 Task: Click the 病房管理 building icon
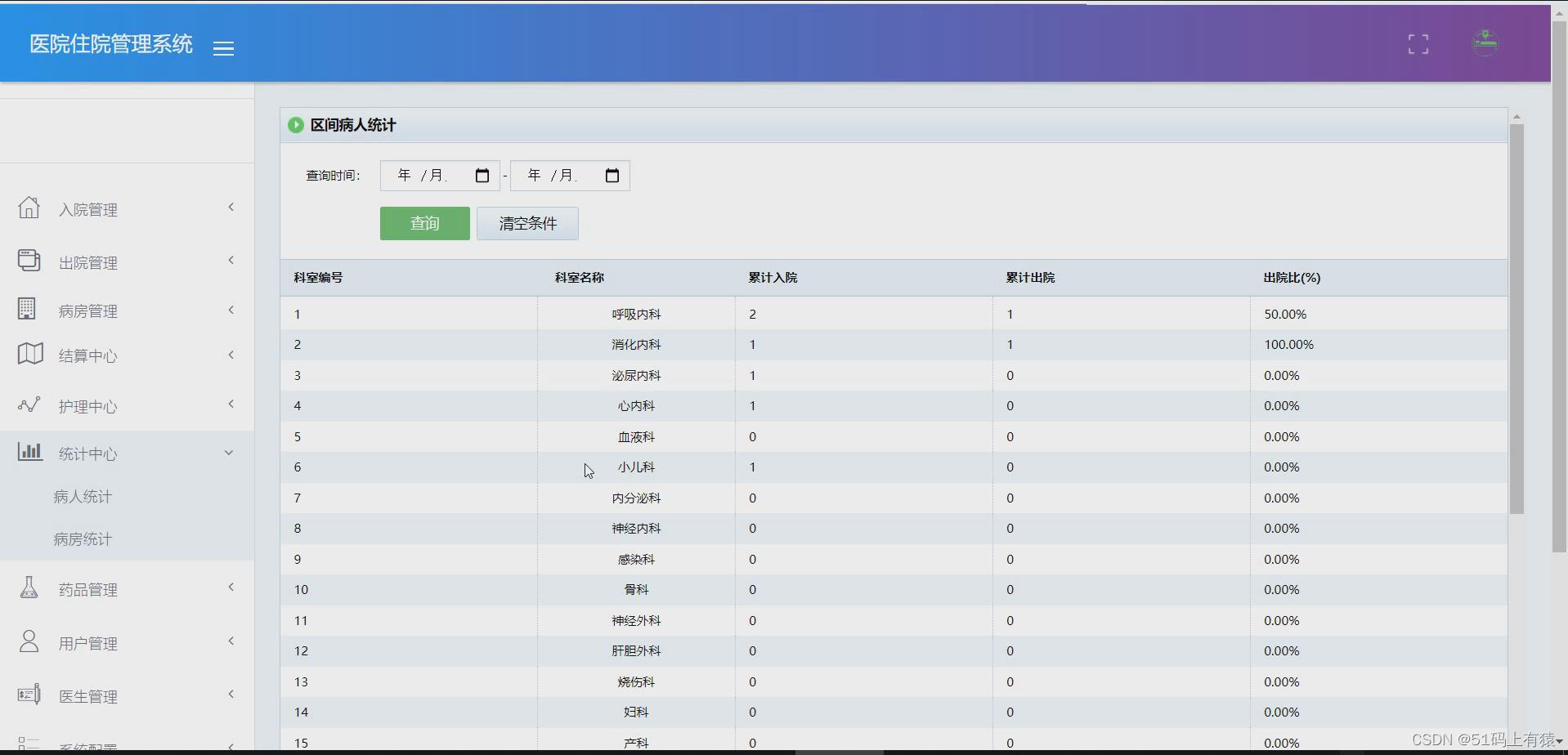[x=27, y=309]
